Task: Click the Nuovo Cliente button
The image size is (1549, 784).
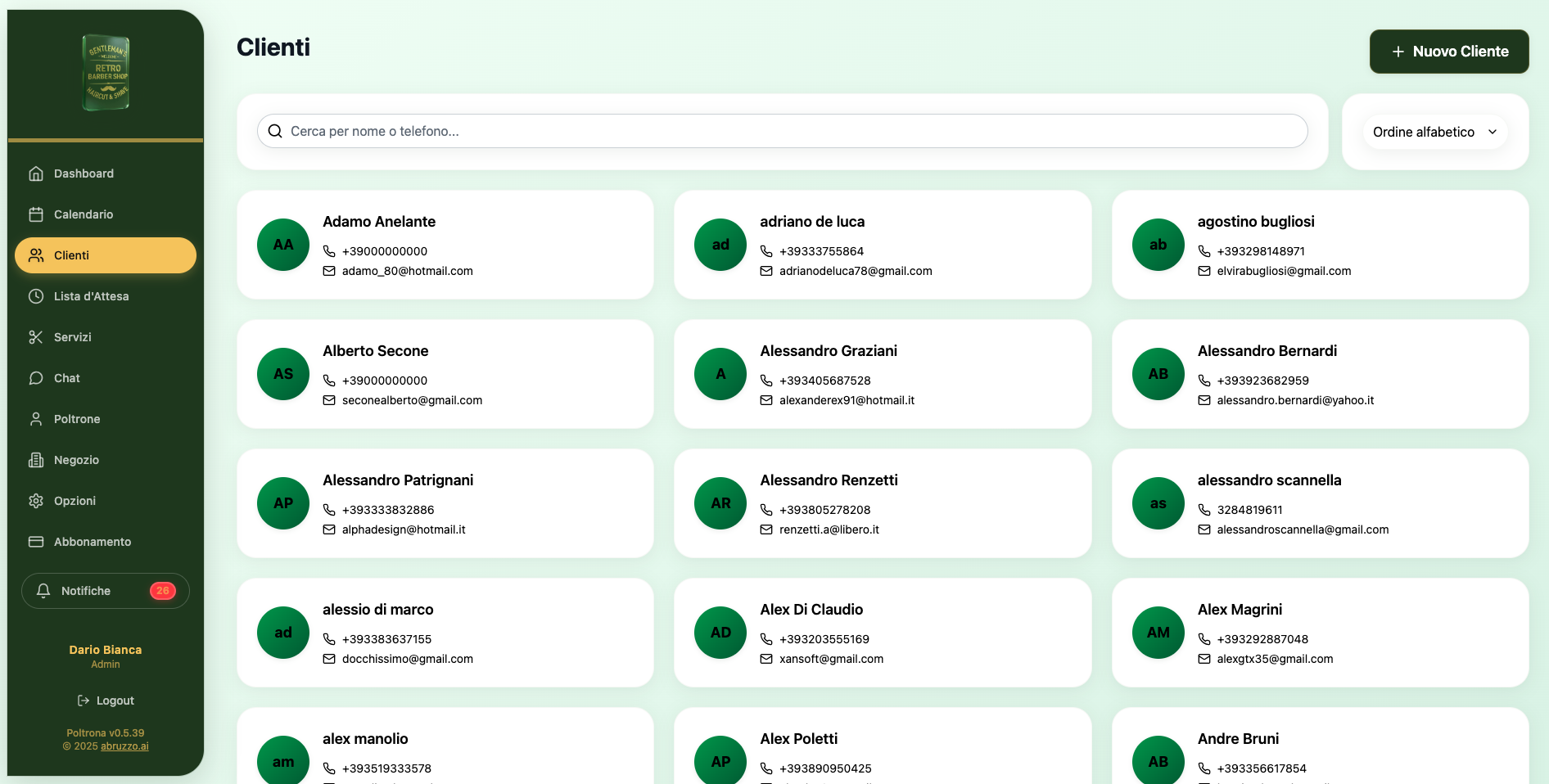Action: [x=1448, y=51]
